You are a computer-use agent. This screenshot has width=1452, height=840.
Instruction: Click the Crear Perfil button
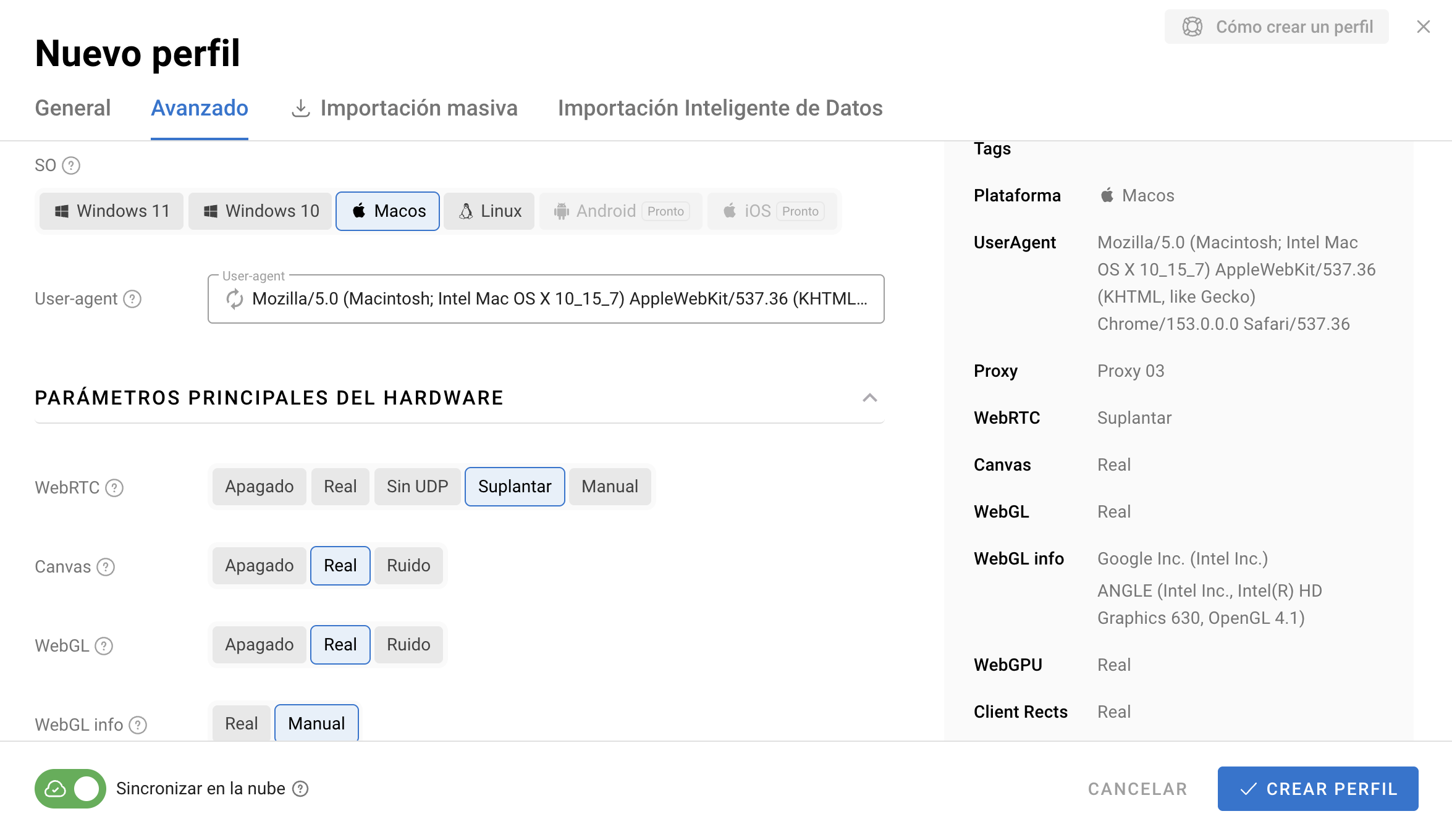(x=1318, y=789)
